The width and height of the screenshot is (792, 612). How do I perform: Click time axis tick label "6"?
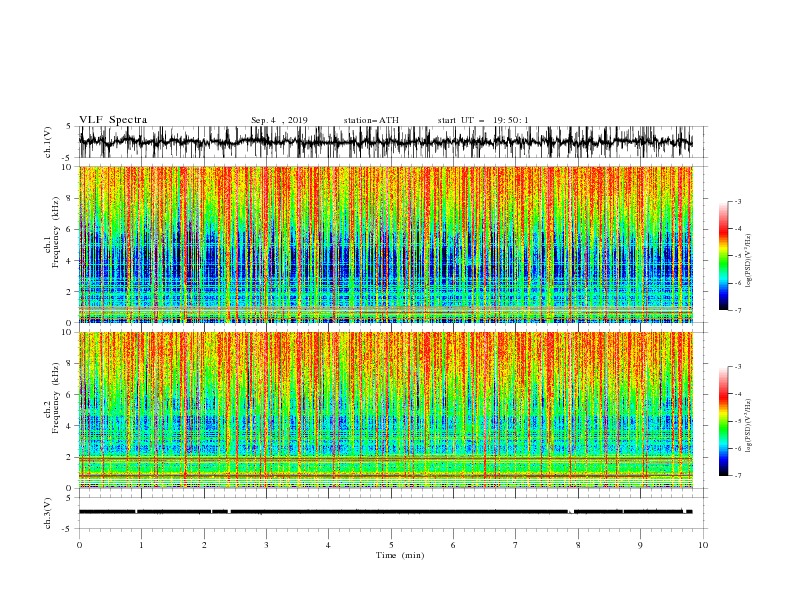pos(453,545)
